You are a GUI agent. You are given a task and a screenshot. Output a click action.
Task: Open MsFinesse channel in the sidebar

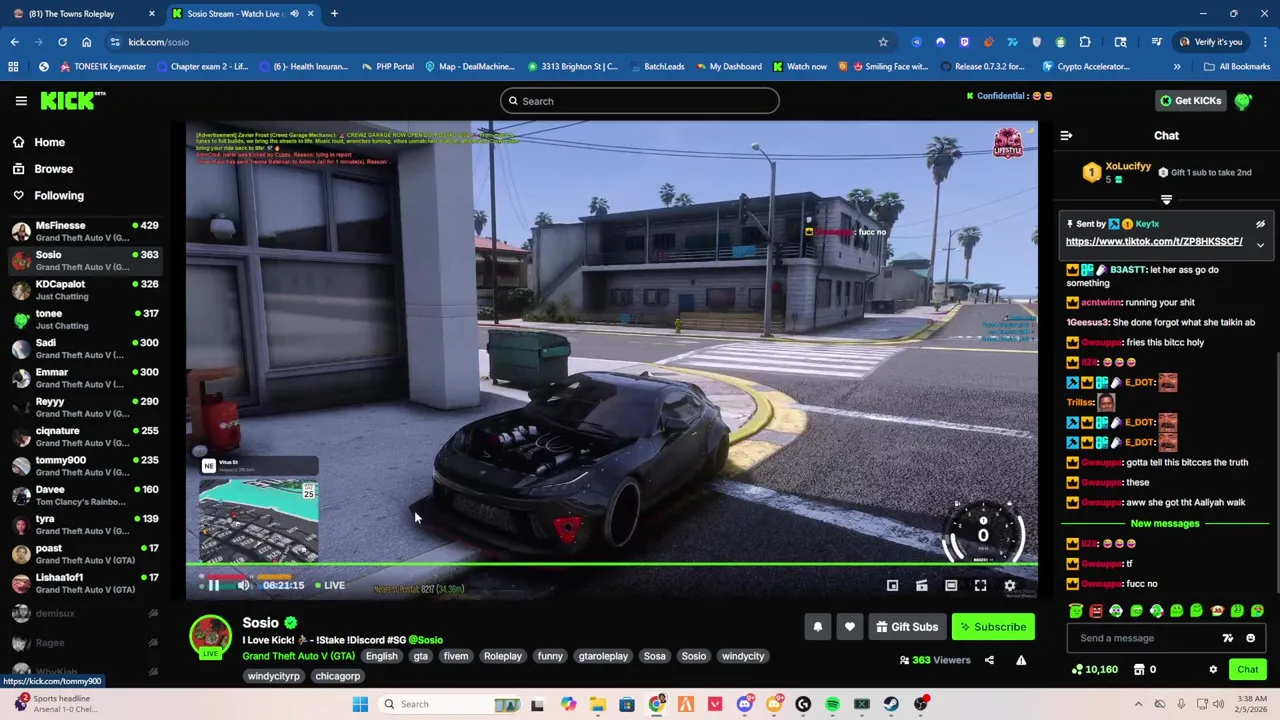pos(85,231)
